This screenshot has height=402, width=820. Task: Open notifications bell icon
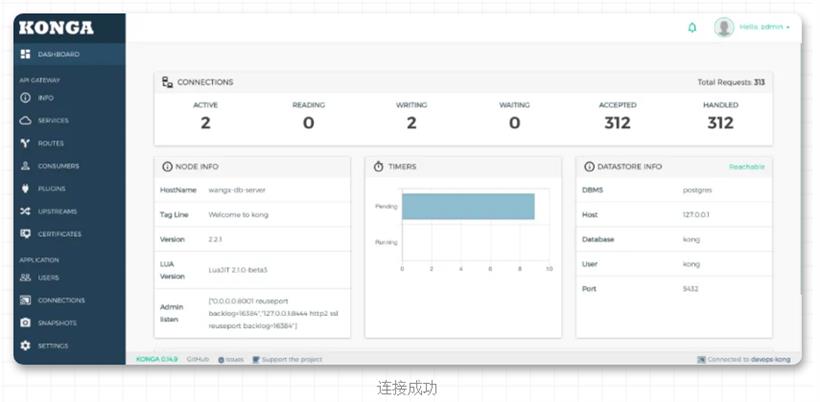tap(692, 28)
